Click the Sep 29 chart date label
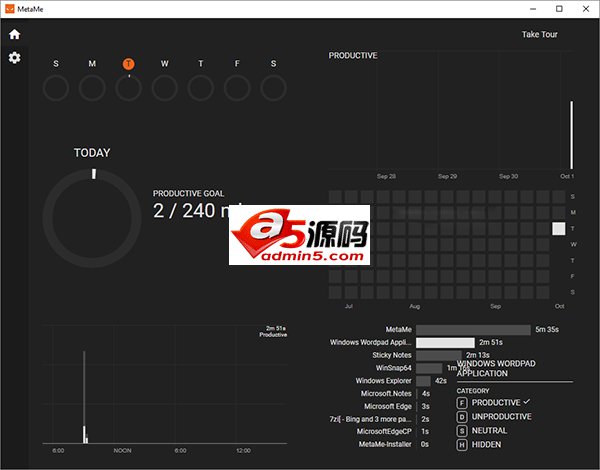This screenshot has width=600, height=470. [x=447, y=176]
